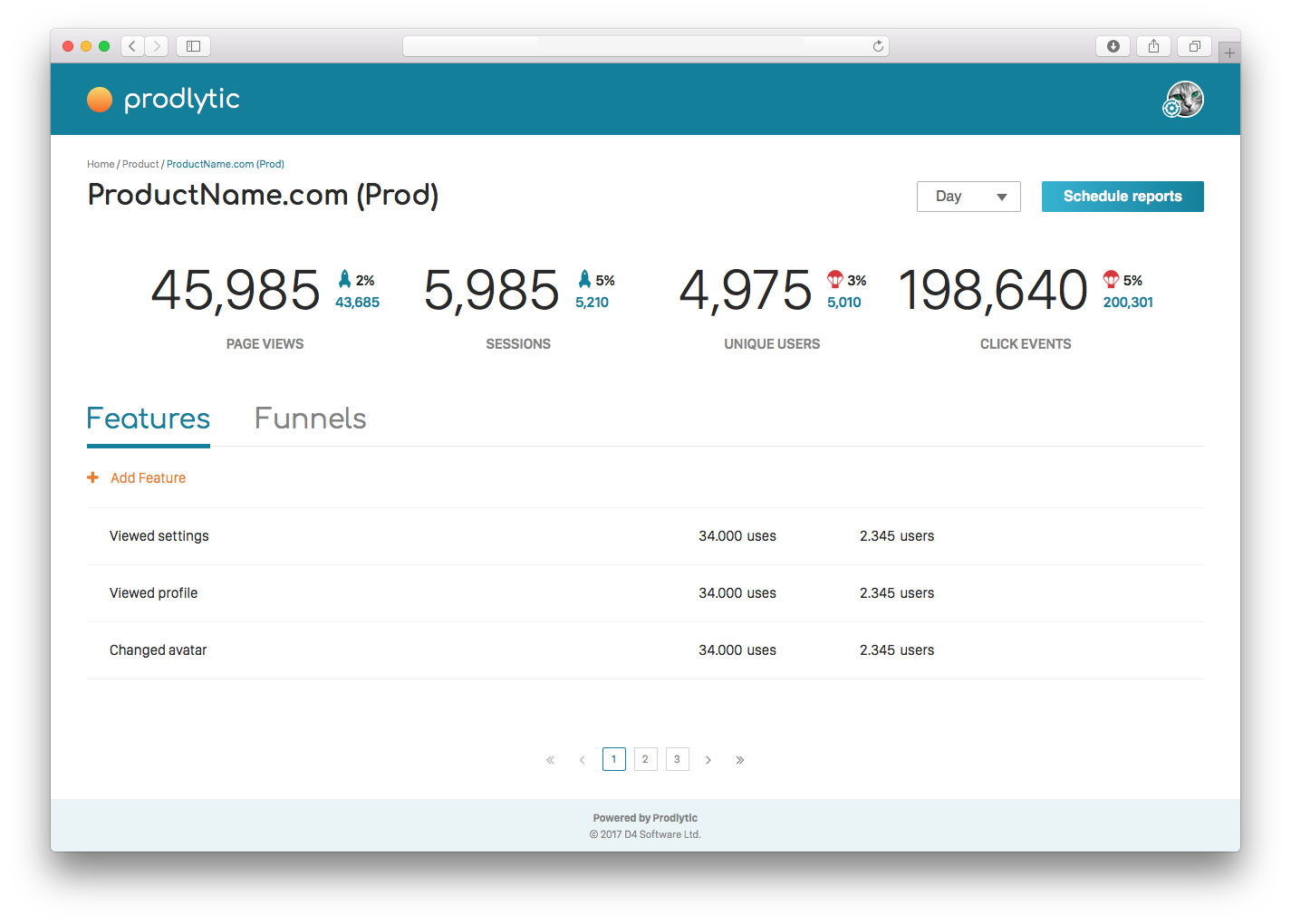
Task: Click the Schedule reports button
Action: pos(1122,197)
